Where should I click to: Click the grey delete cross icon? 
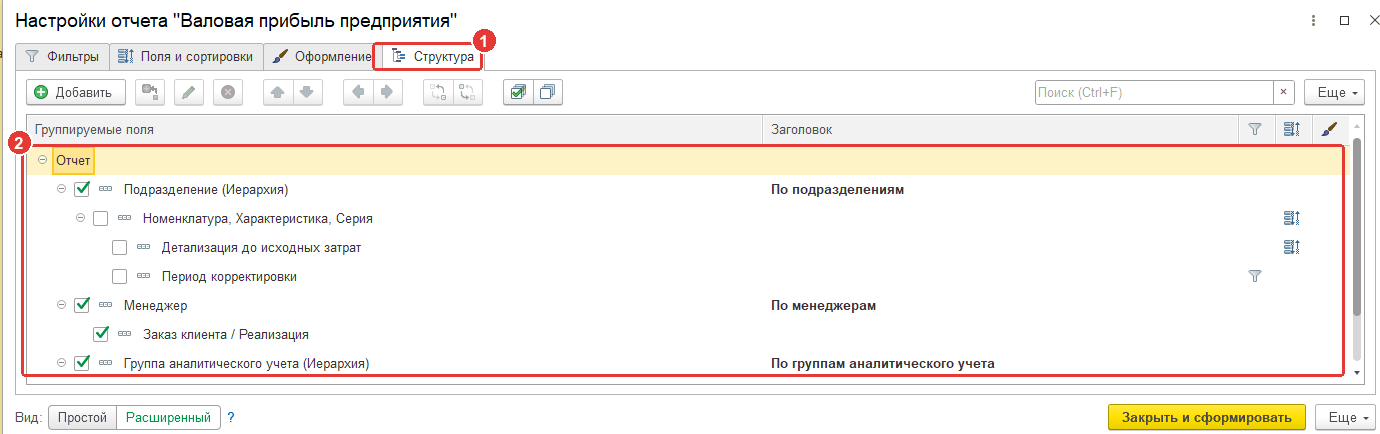pos(228,92)
